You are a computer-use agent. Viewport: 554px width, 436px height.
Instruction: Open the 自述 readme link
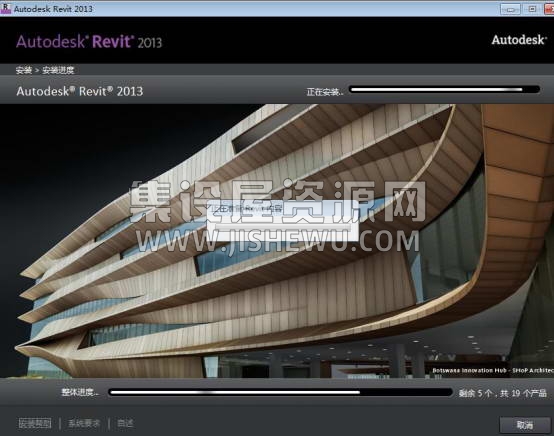(x=125, y=423)
